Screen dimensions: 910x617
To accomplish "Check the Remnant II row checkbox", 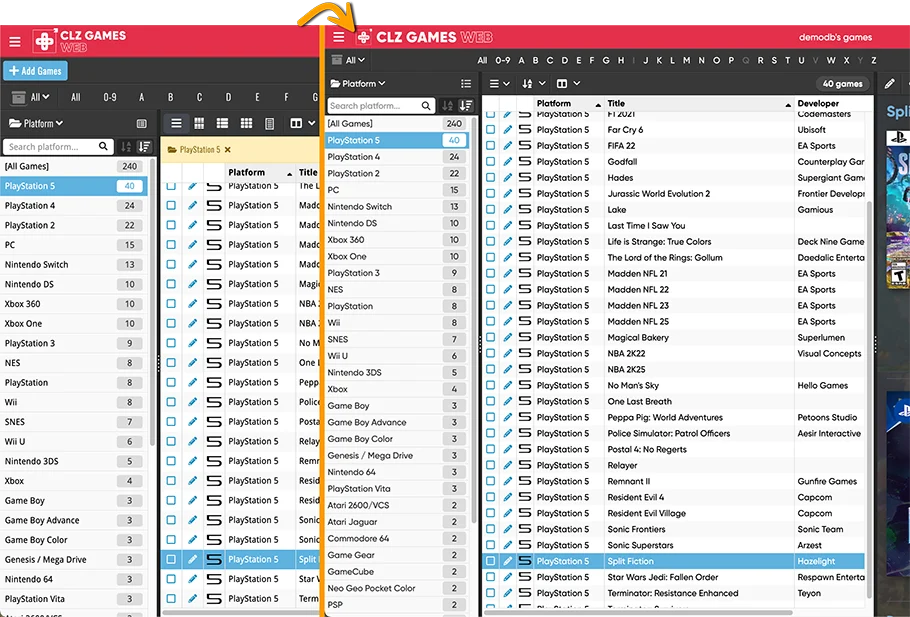I will (x=490, y=481).
